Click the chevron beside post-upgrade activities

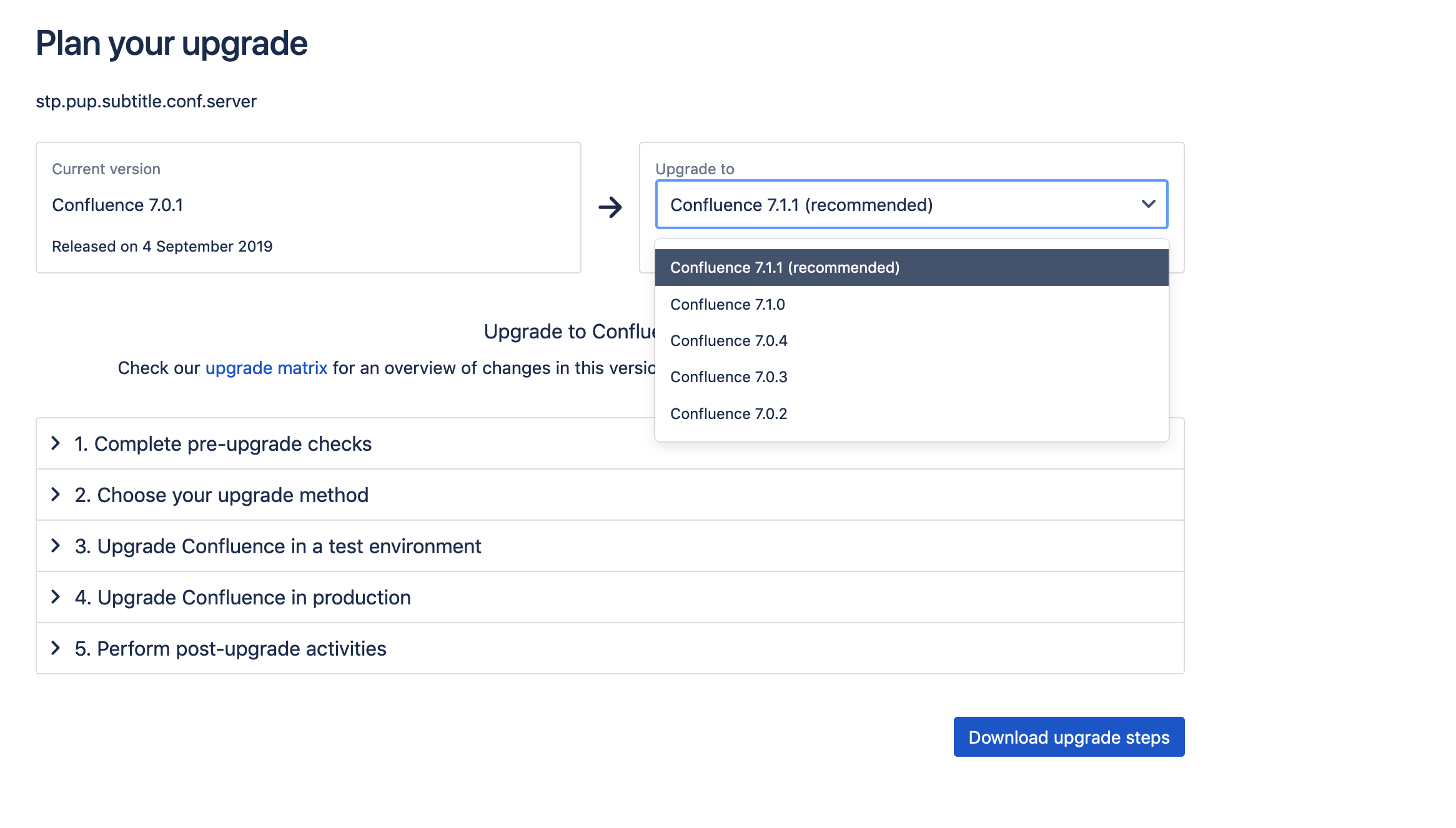pyautogui.click(x=56, y=648)
